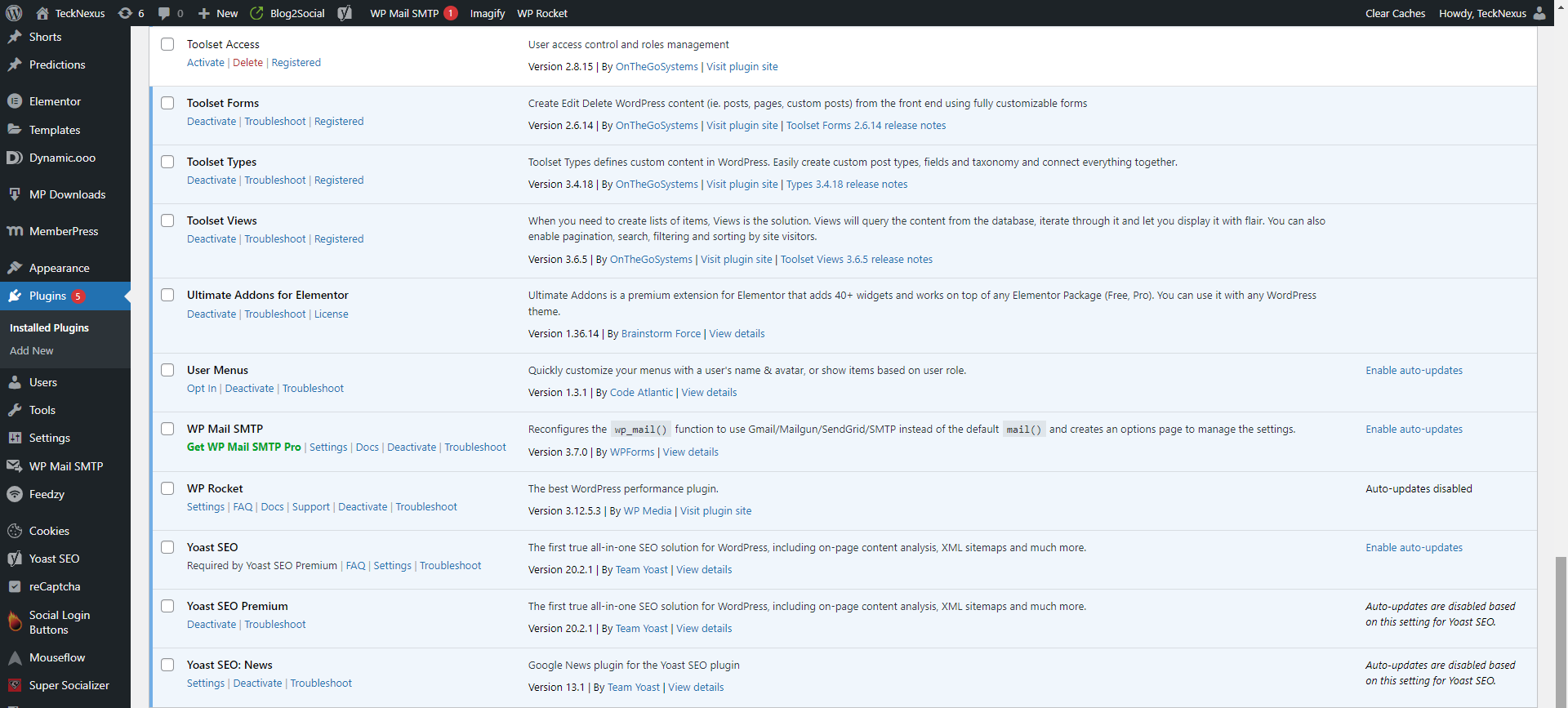Click the Mouseflow sidebar icon
The height and width of the screenshot is (708, 1568).
(15, 657)
